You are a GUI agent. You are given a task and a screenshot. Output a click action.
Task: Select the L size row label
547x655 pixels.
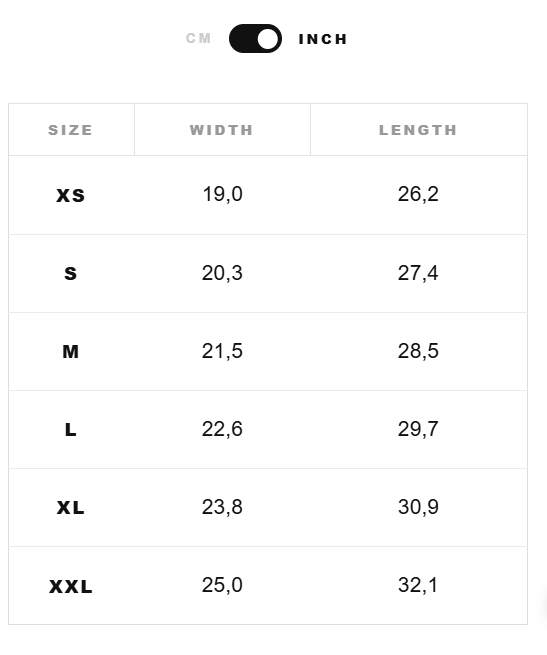71,430
